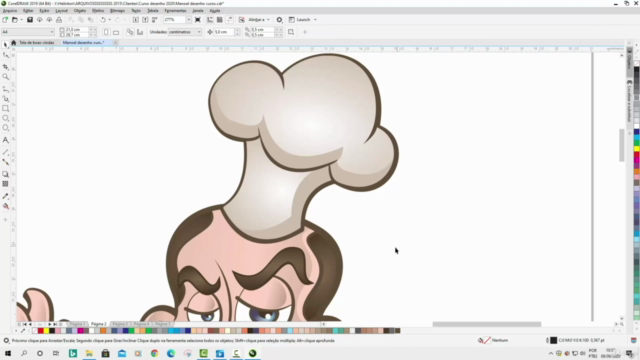Select the Interactive Fill tool
This screenshot has width=640, height=360.
[5, 206]
